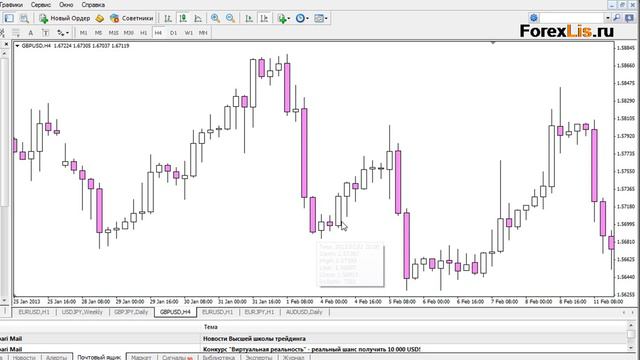This screenshot has height=360, width=640.
Task: Select the H4 timeframe button
Action: point(158,33)
